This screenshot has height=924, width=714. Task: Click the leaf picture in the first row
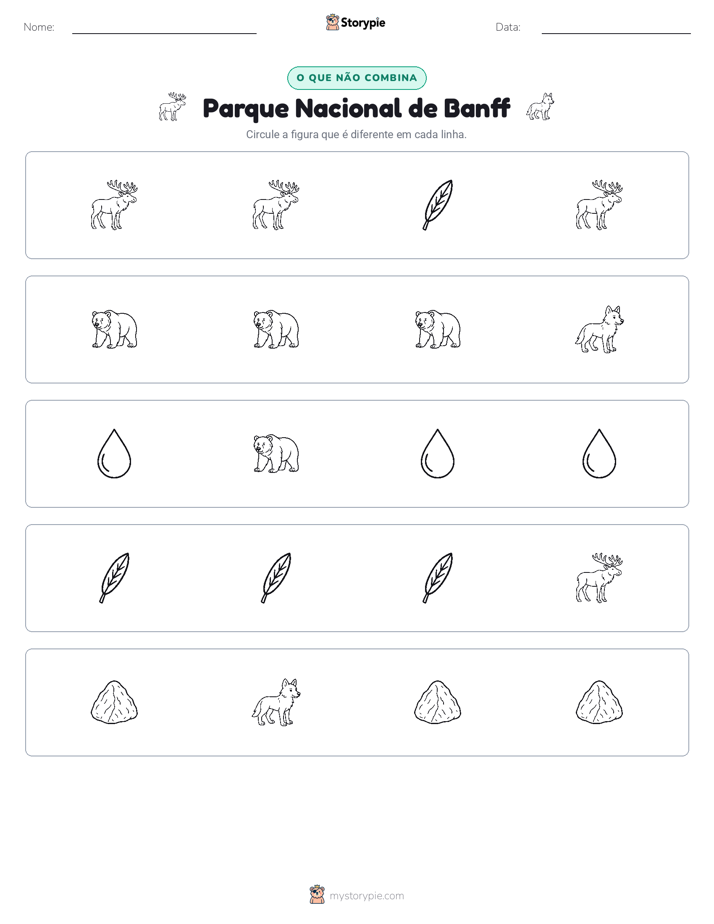(438, 205)
